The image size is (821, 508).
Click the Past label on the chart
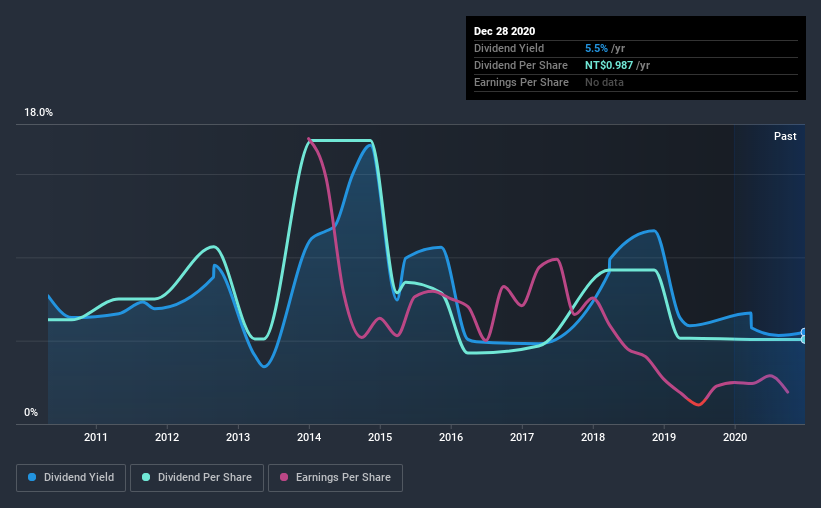coord(785,136)
